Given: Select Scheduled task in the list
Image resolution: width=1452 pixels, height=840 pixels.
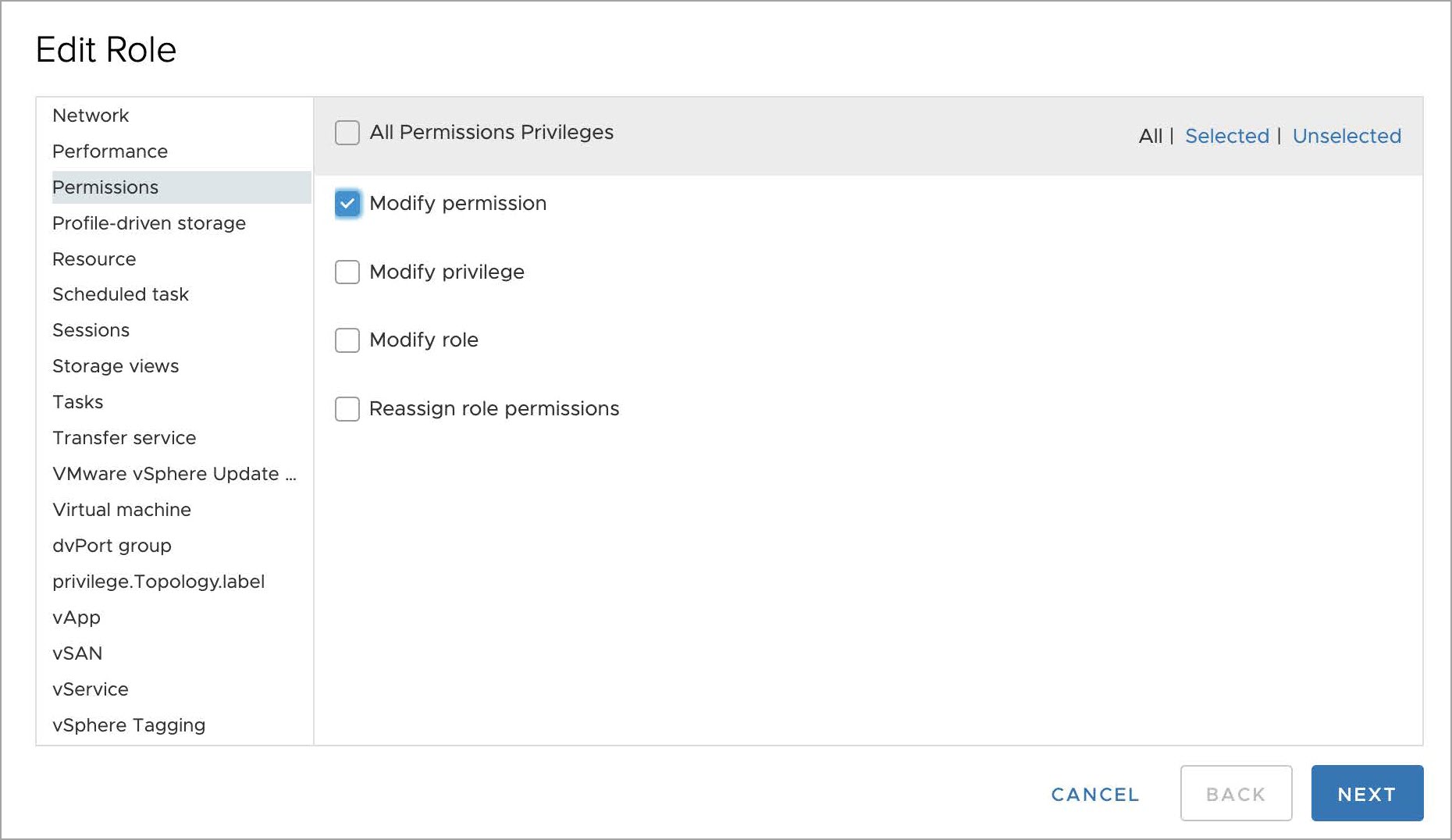Looking at the screenshot, I should point(120,294).
